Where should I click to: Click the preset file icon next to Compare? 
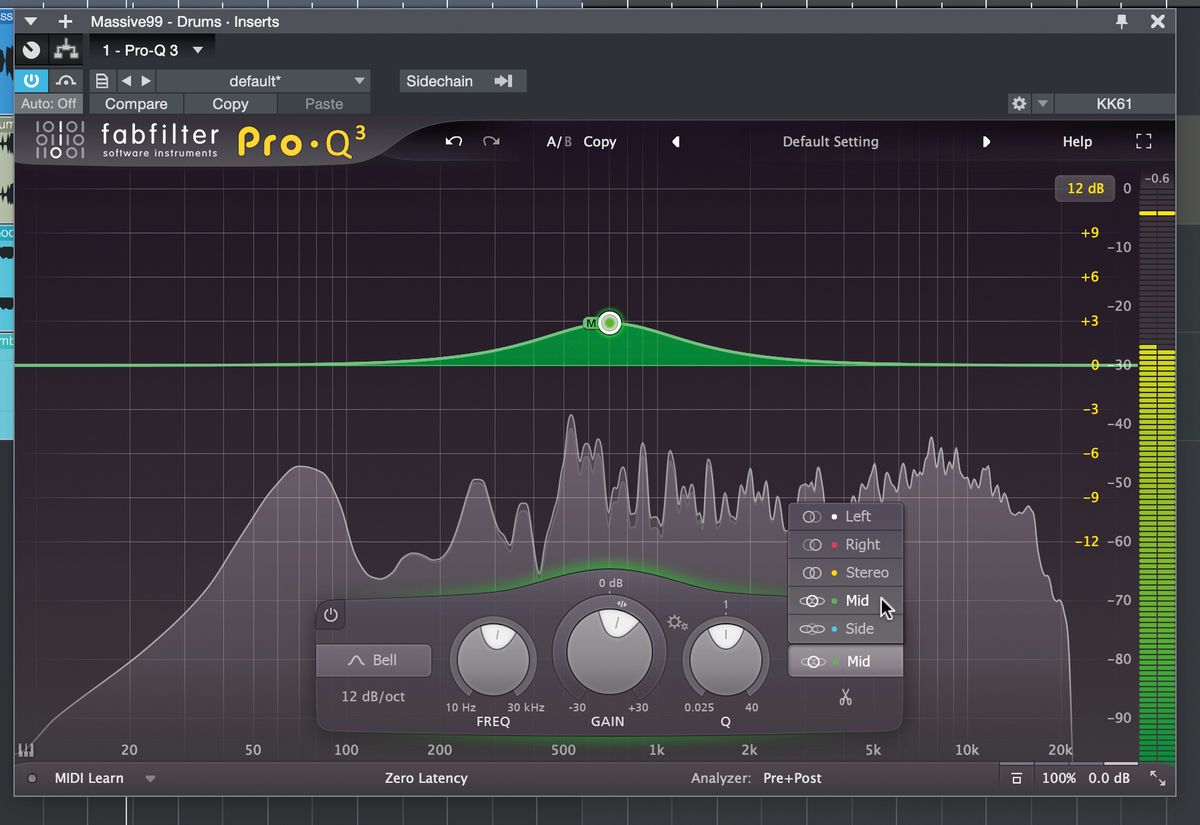[x=101, y=80]
